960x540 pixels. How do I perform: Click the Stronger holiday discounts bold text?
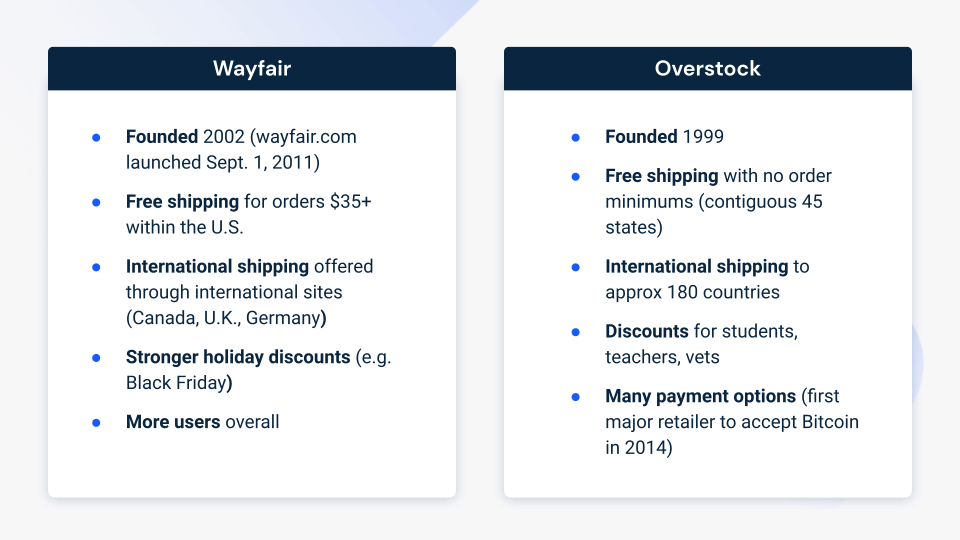click(238, 357)
